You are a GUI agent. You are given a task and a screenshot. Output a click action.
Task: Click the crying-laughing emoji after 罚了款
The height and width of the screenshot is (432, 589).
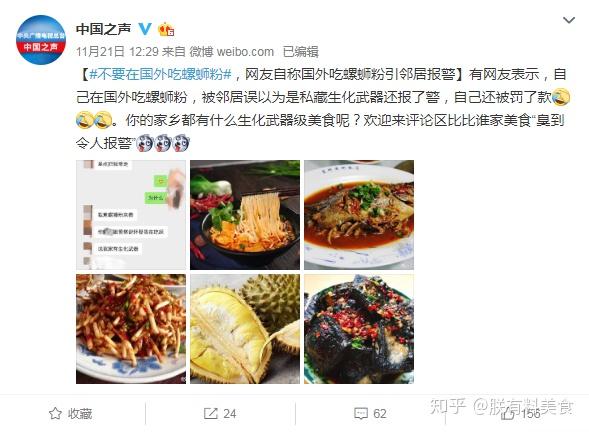[x=561, y=97]
